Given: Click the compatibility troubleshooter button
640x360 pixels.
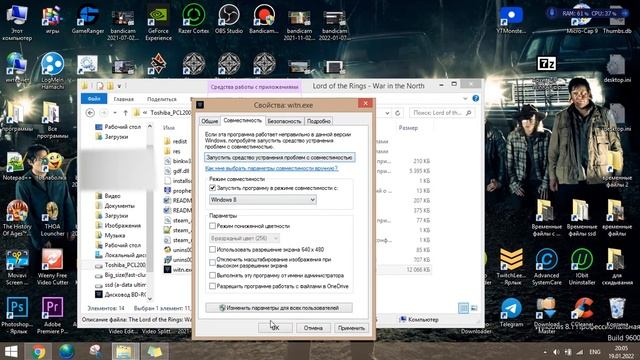Looking at the screenshot, I should 280,157.
